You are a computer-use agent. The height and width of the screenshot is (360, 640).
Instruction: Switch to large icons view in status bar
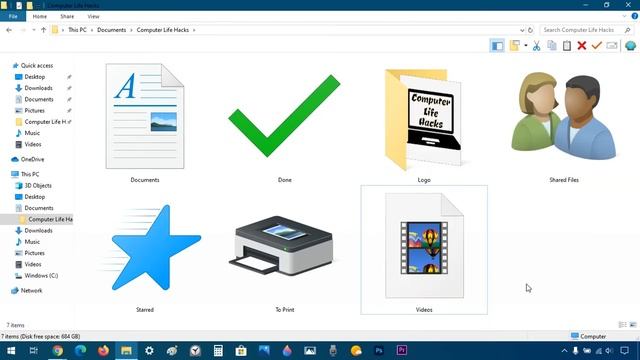click(x=633, y=325)
